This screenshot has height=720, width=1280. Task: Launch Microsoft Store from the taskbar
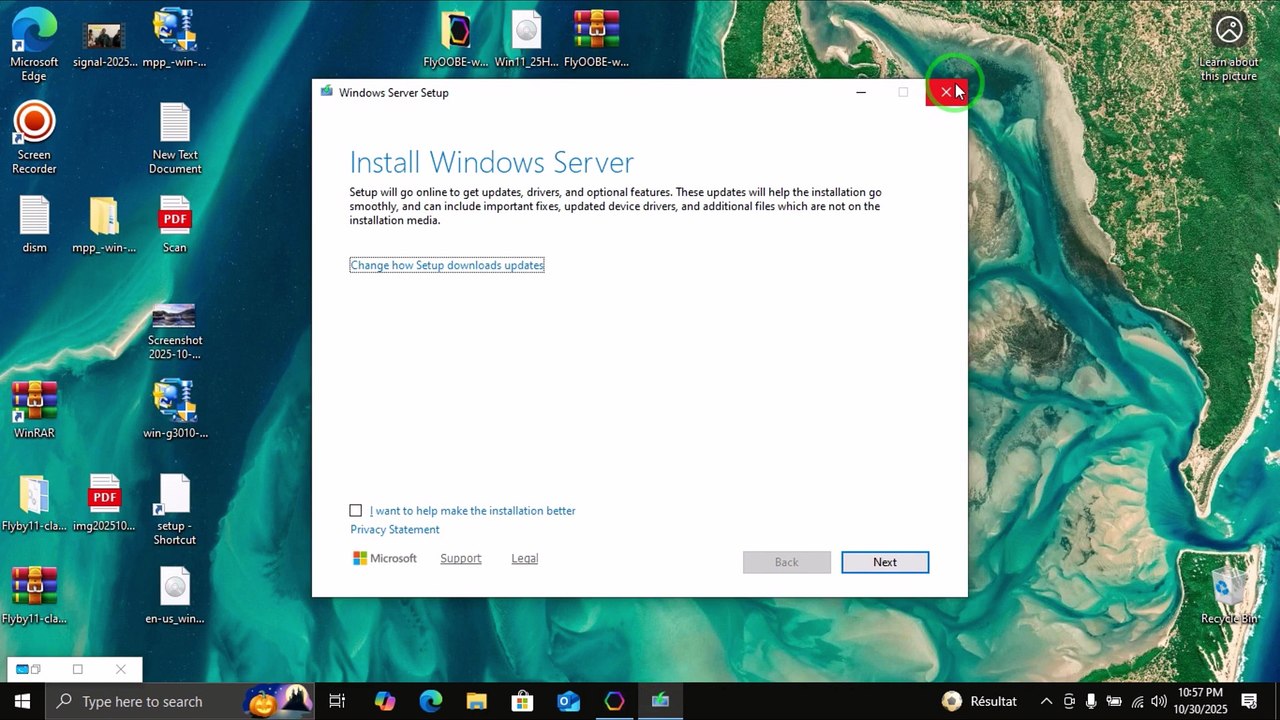click(522, 701)
